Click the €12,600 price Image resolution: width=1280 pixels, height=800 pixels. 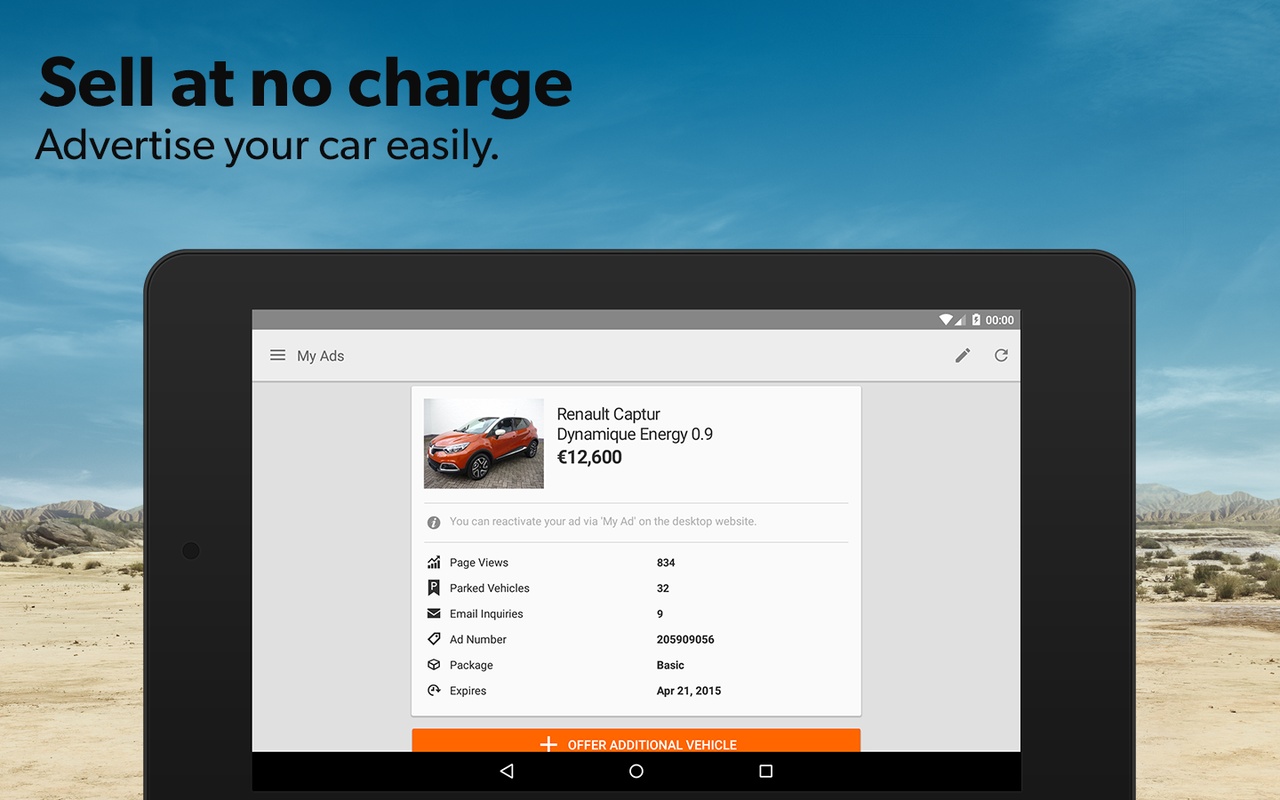(589, 457)
